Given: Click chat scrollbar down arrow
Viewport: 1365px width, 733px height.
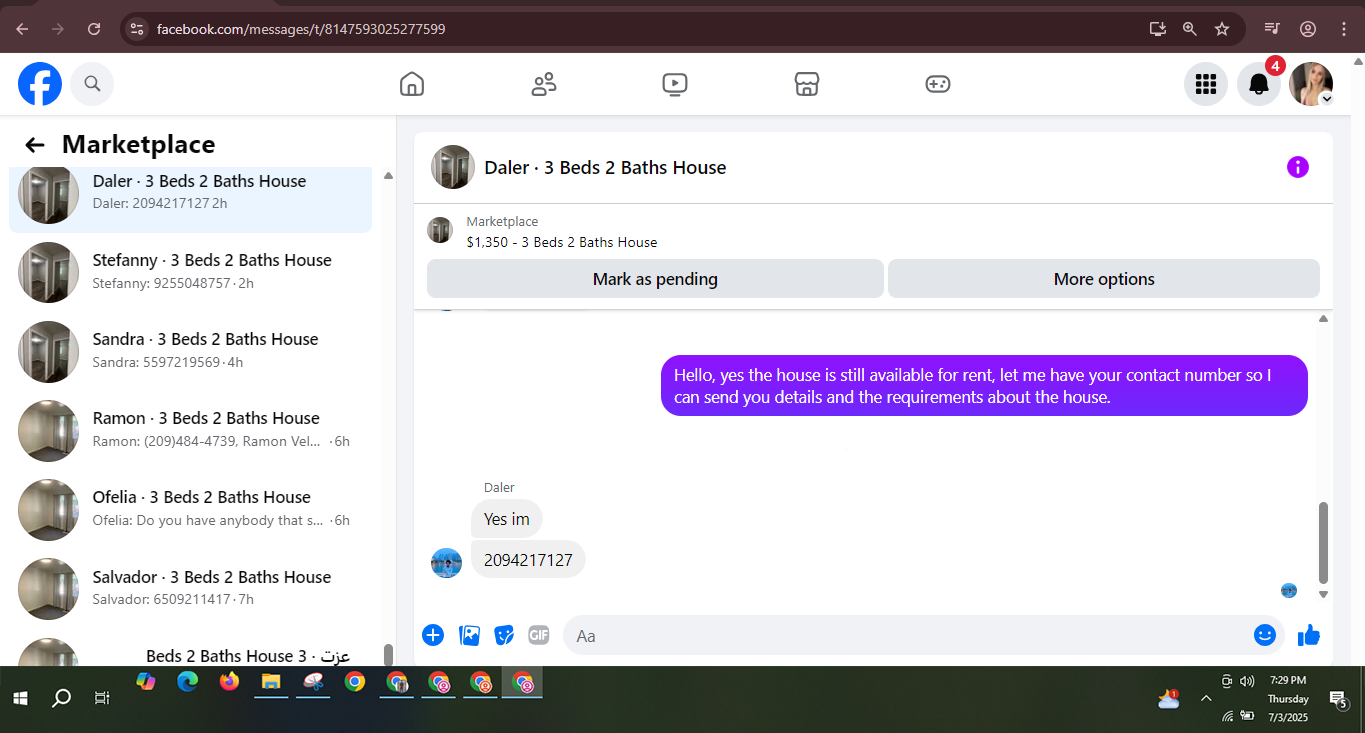Looking at the screenshot, I should pos(1323,595).
